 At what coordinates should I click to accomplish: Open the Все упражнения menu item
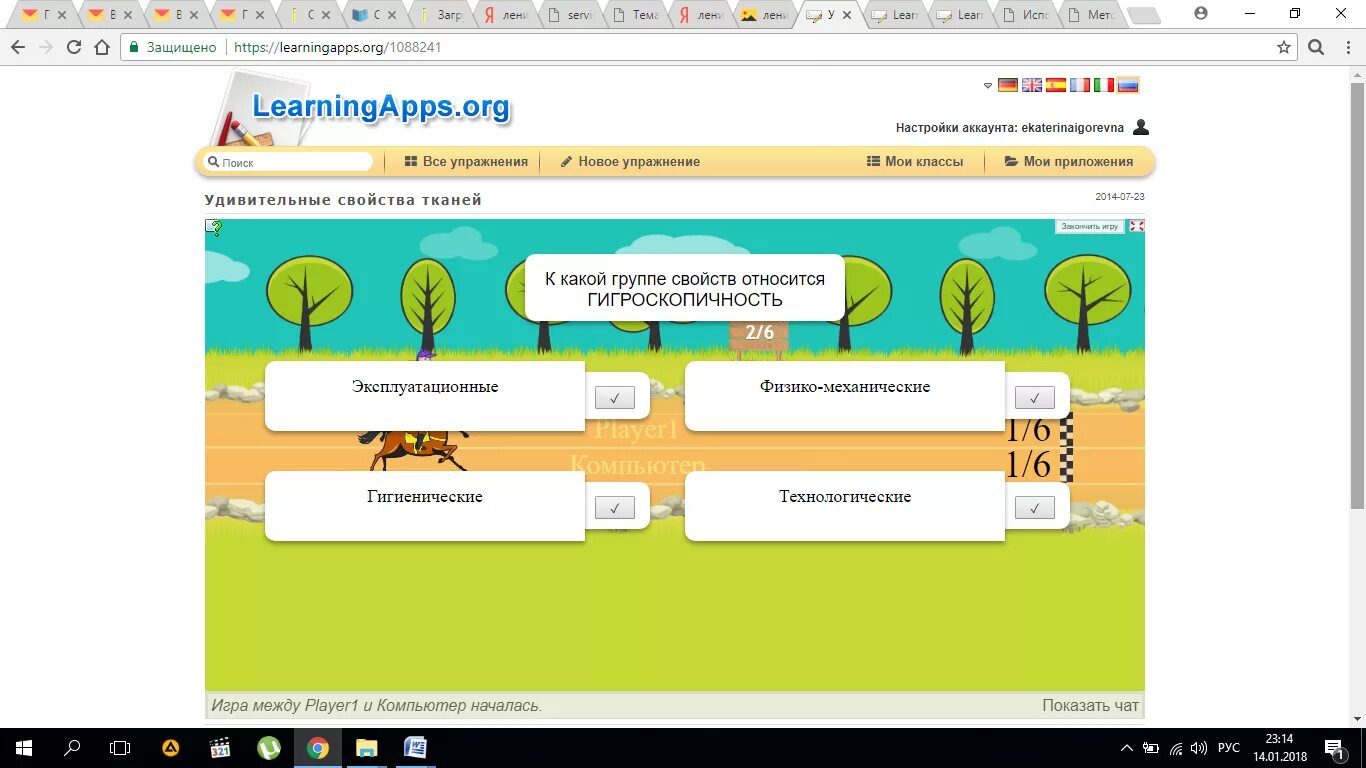click(x=466, y=162)
